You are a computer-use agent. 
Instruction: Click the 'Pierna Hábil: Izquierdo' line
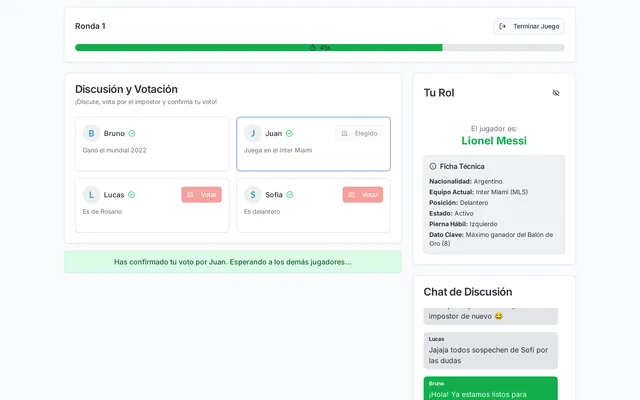463,224
